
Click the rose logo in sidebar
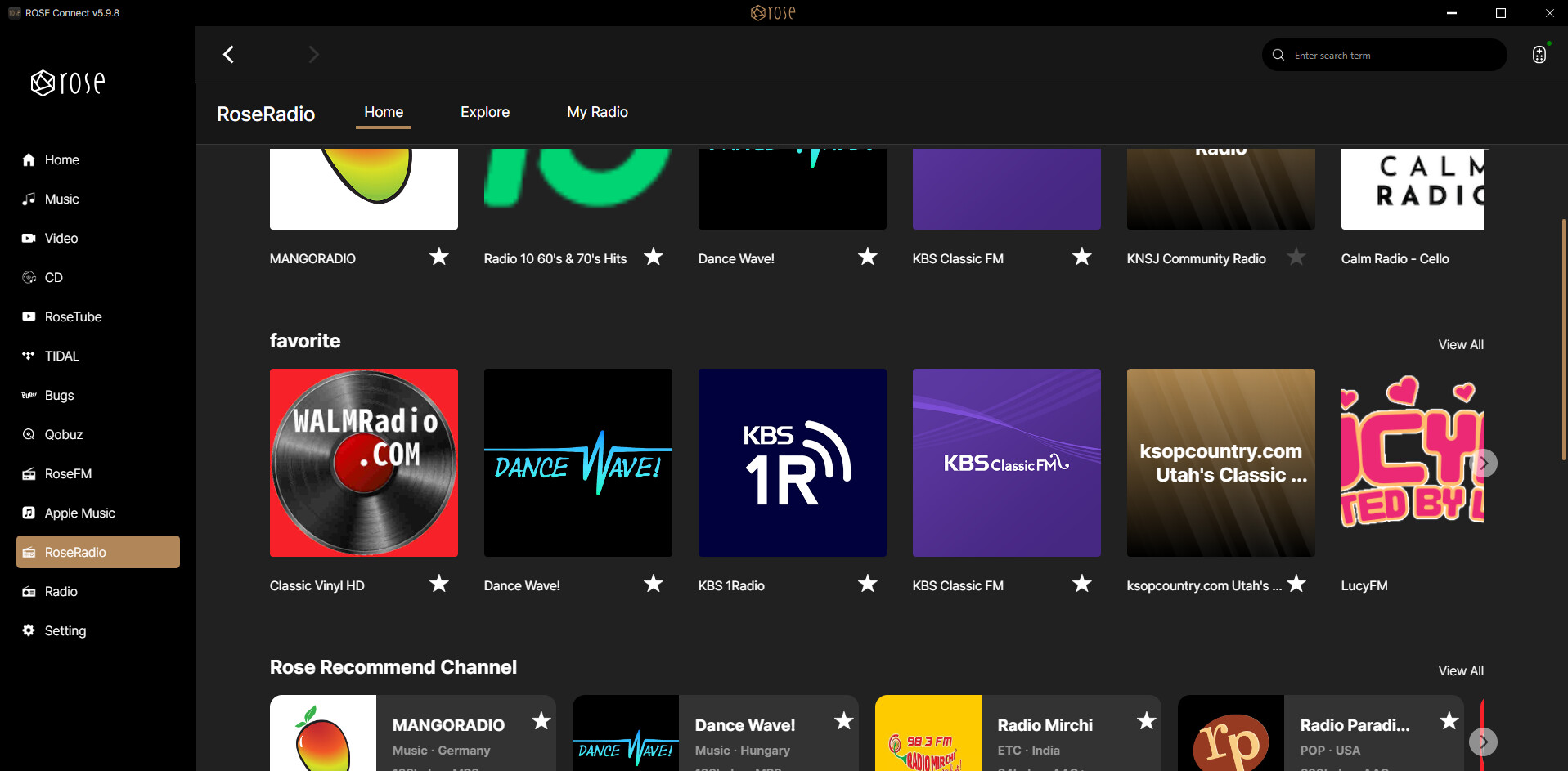pyautogui.click(x=68, y=83)
